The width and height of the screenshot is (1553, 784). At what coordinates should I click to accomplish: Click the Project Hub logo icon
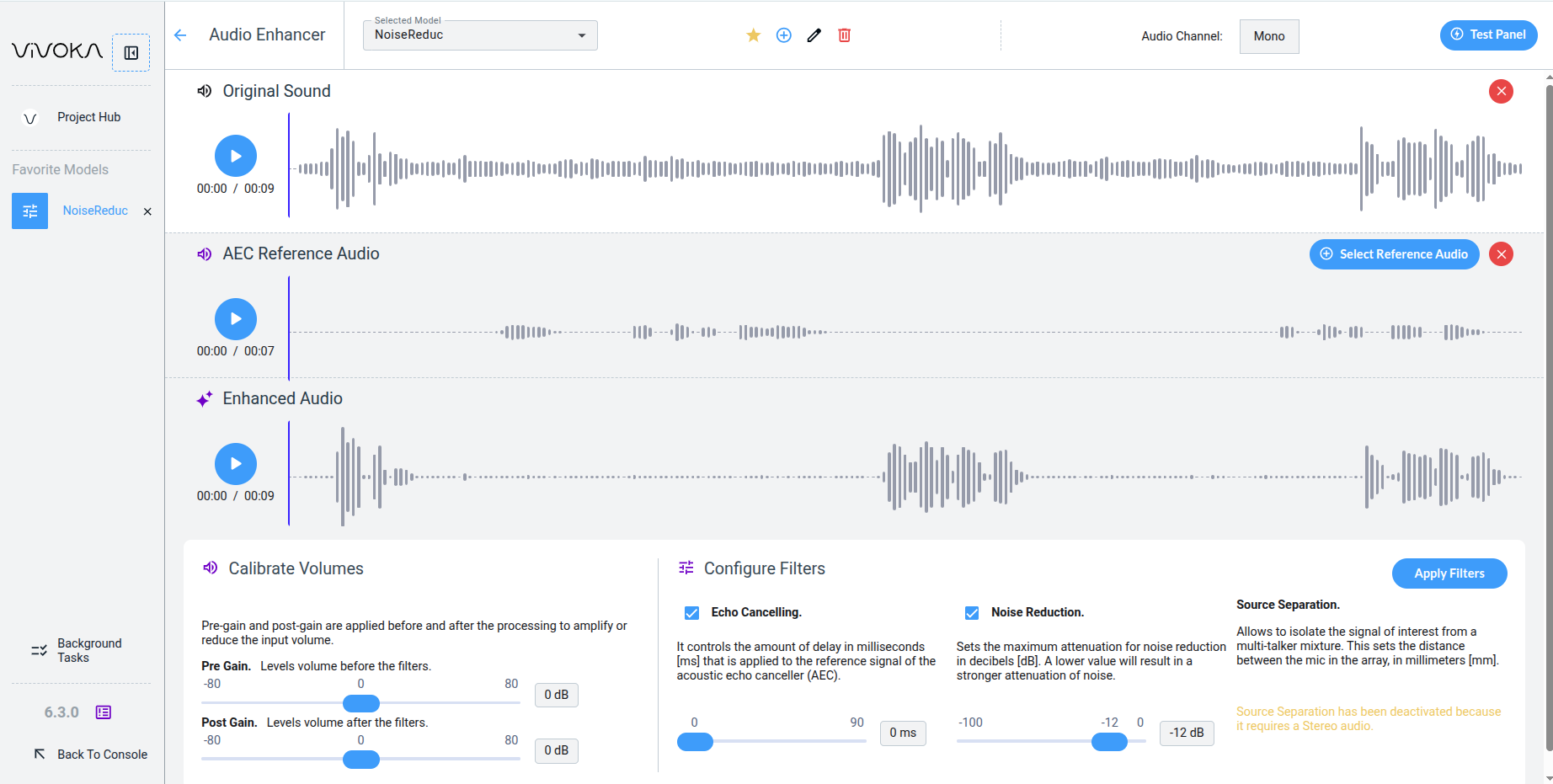click(x=30, y=118)
